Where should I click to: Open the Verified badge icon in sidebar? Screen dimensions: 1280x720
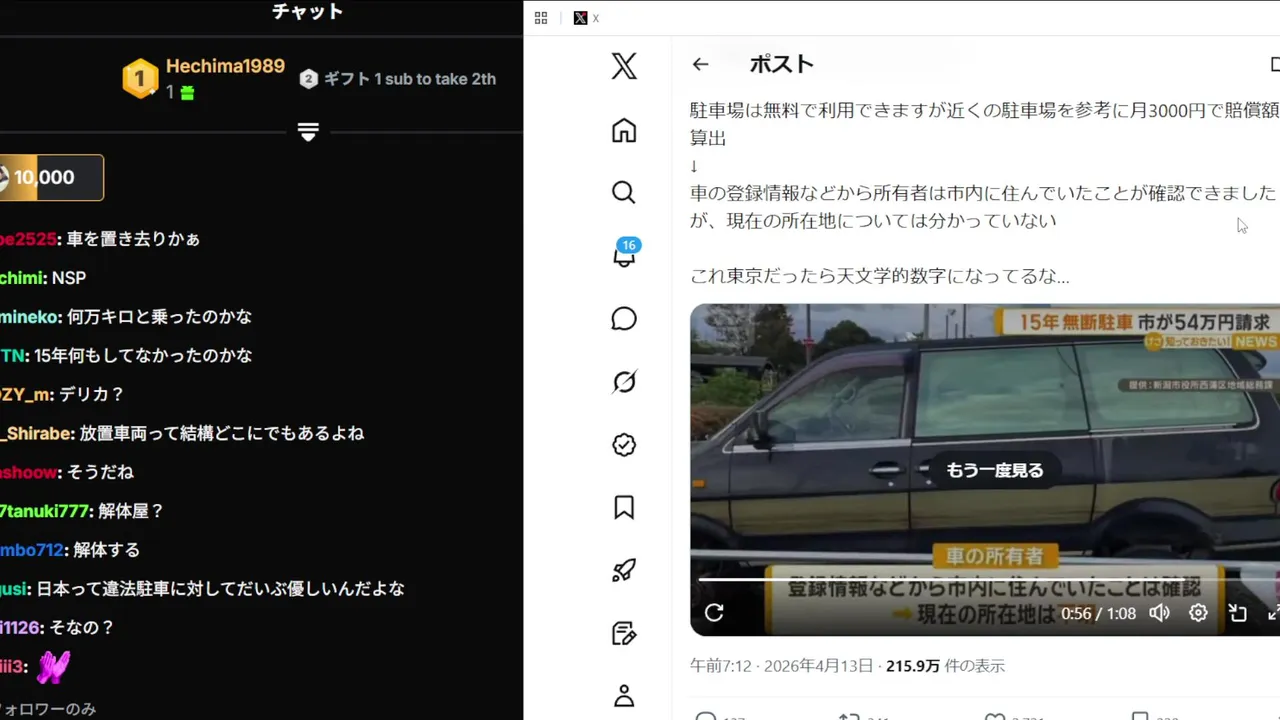click(624, 445)
